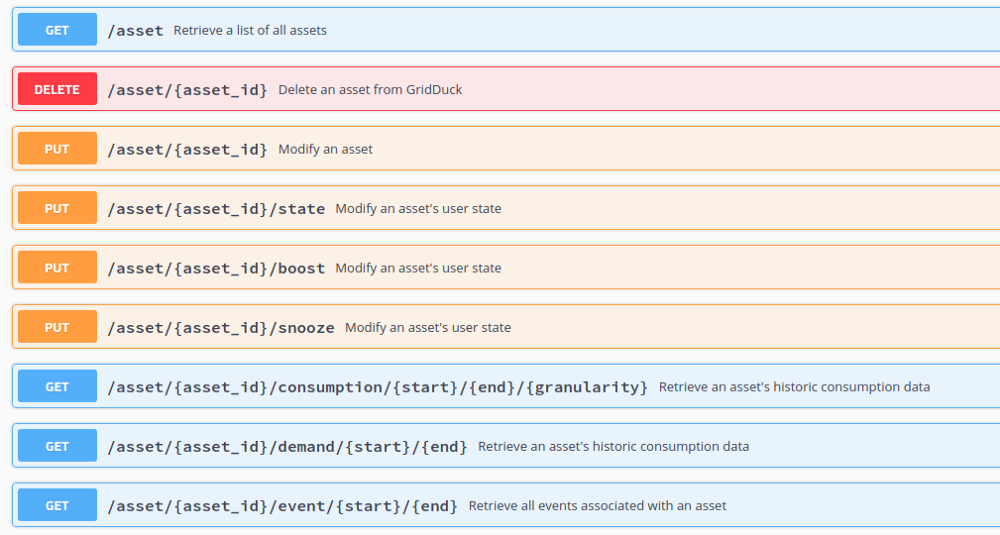Open the /asset/{asset_id}/state path
The image size is (1000, 535).
[x=216, y=209]
